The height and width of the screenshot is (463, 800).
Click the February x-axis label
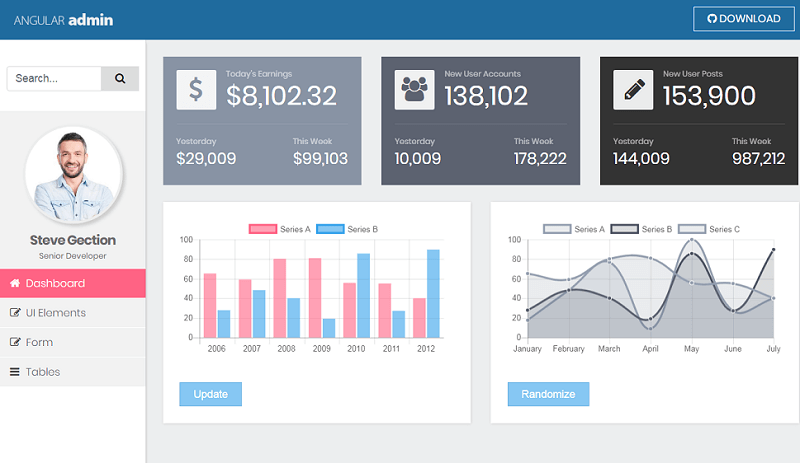[x=568, y=349]
